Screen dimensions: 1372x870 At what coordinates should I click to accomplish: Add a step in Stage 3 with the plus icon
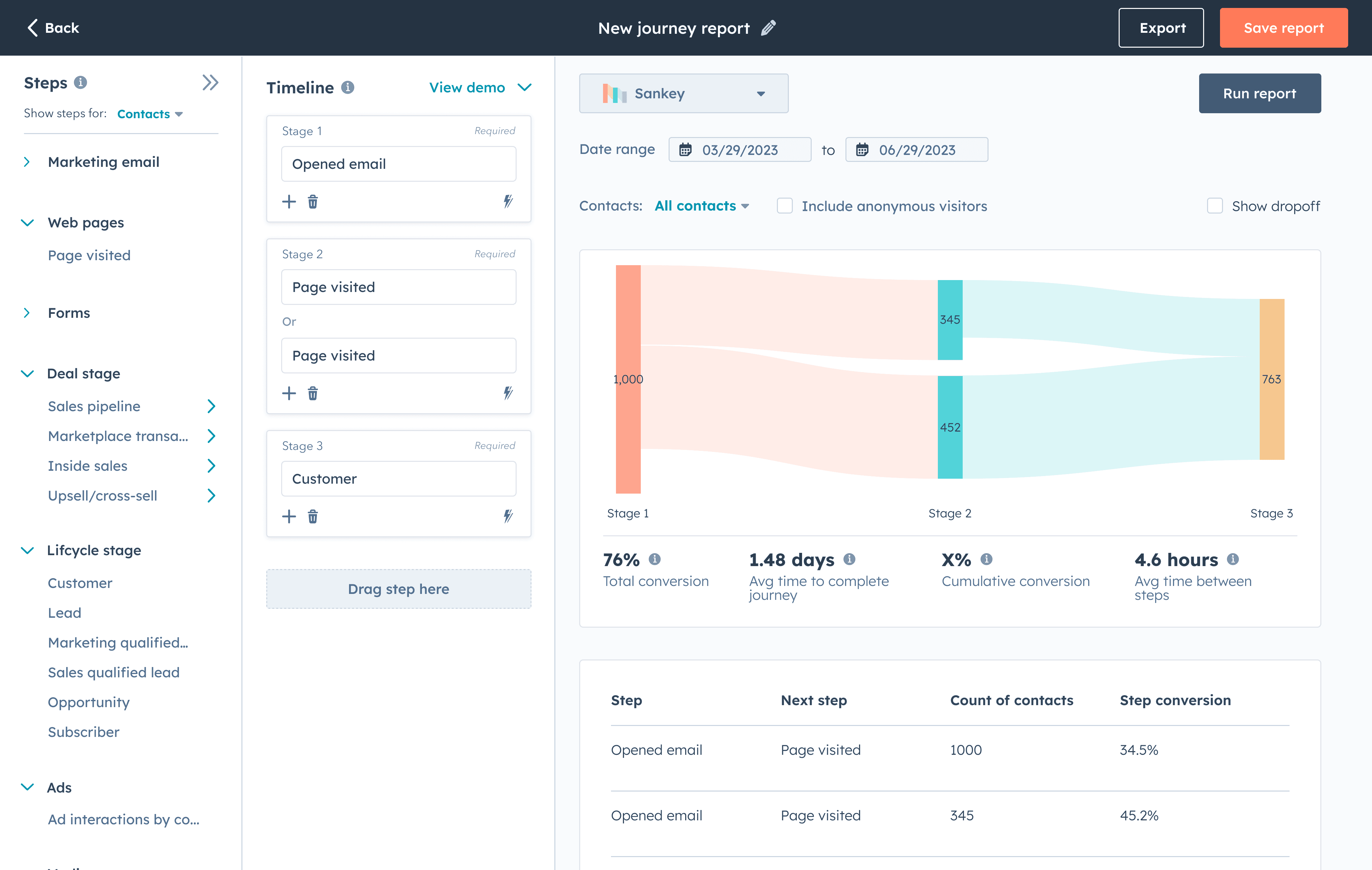click(289, 516)
